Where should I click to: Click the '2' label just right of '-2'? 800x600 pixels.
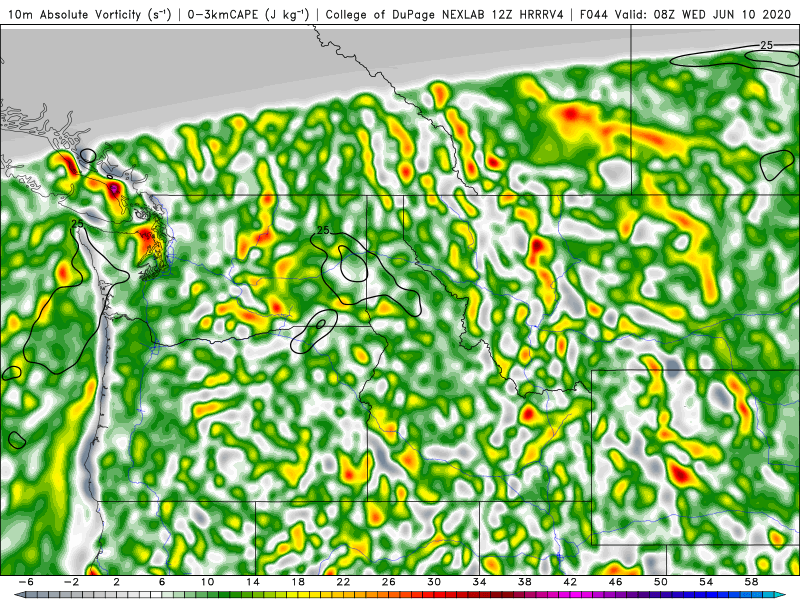[x=116, y=582]
